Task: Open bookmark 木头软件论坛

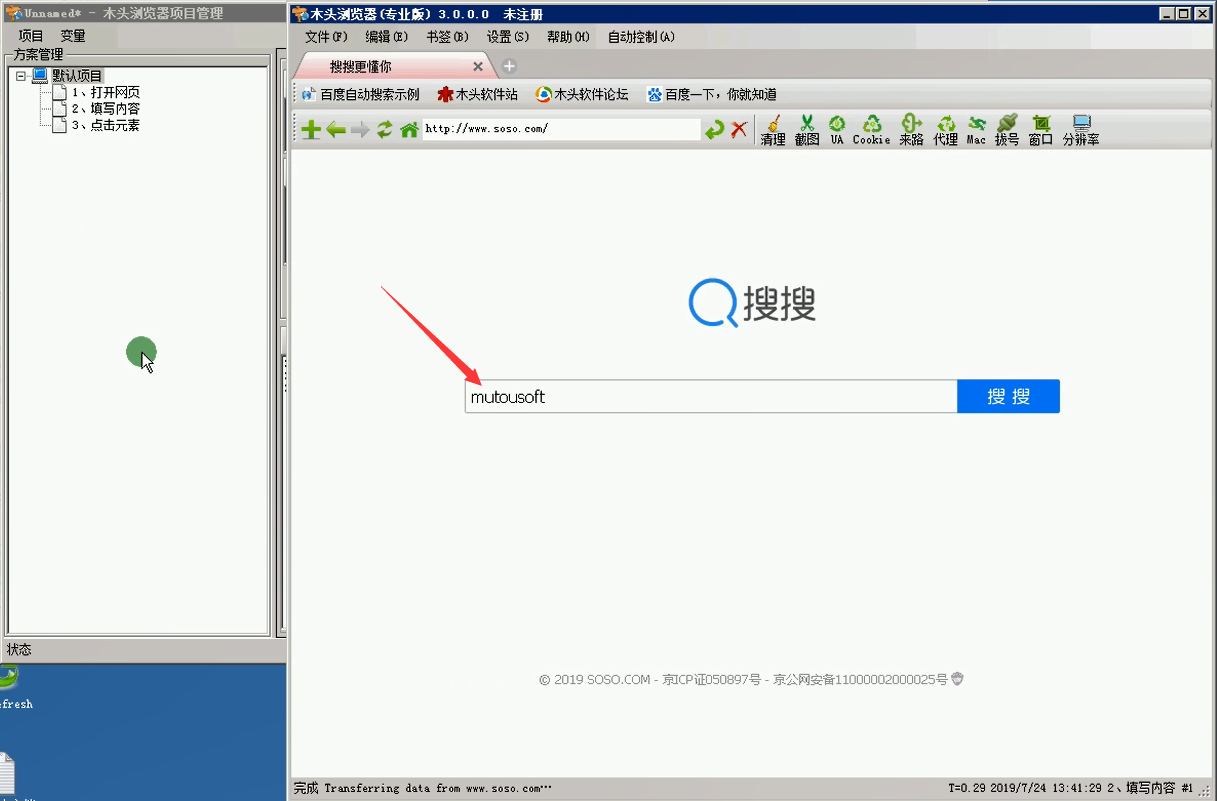Action: click(x=583, y=94)
